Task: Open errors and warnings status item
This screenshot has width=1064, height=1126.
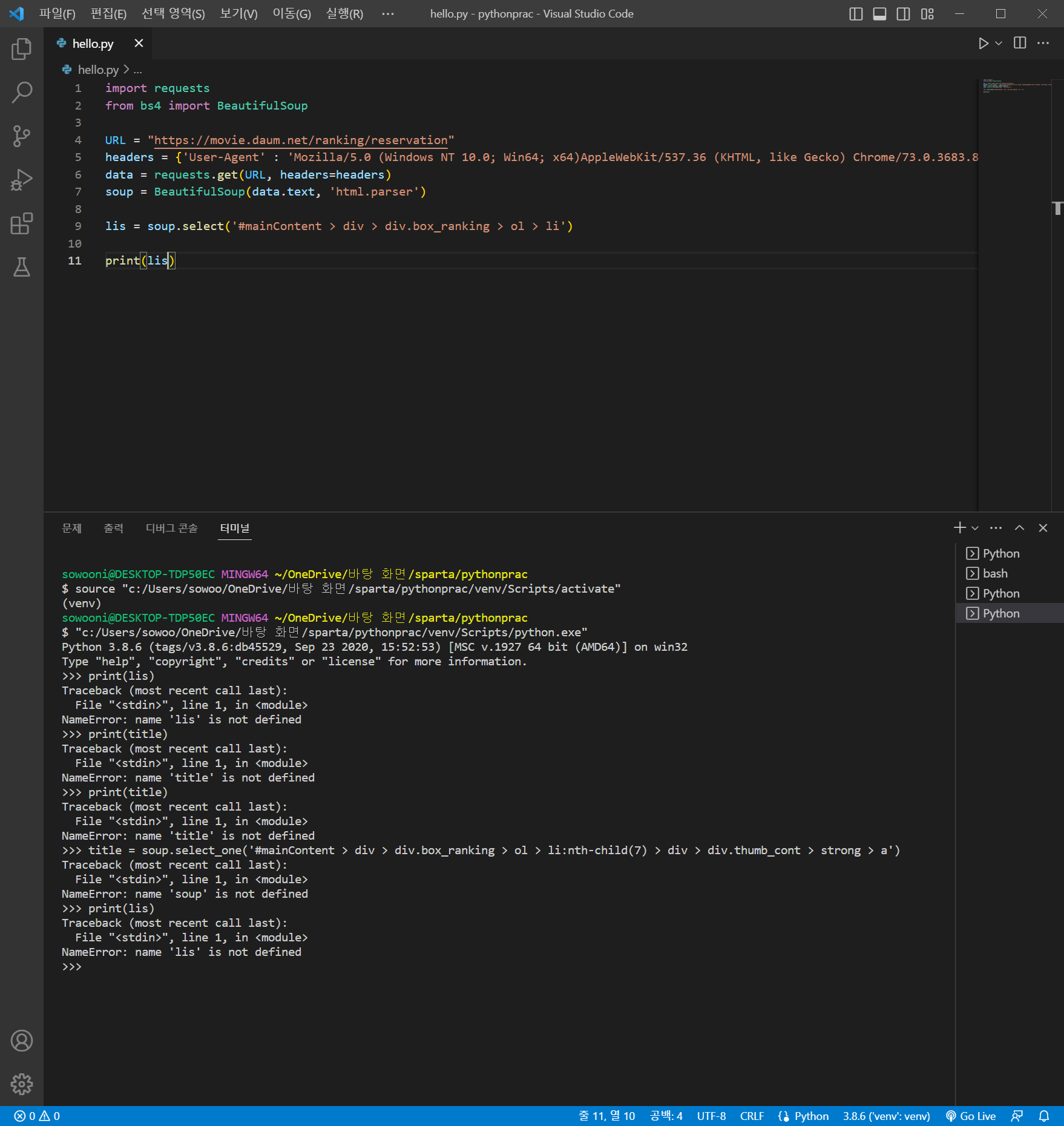Action: coord(37,1116)
